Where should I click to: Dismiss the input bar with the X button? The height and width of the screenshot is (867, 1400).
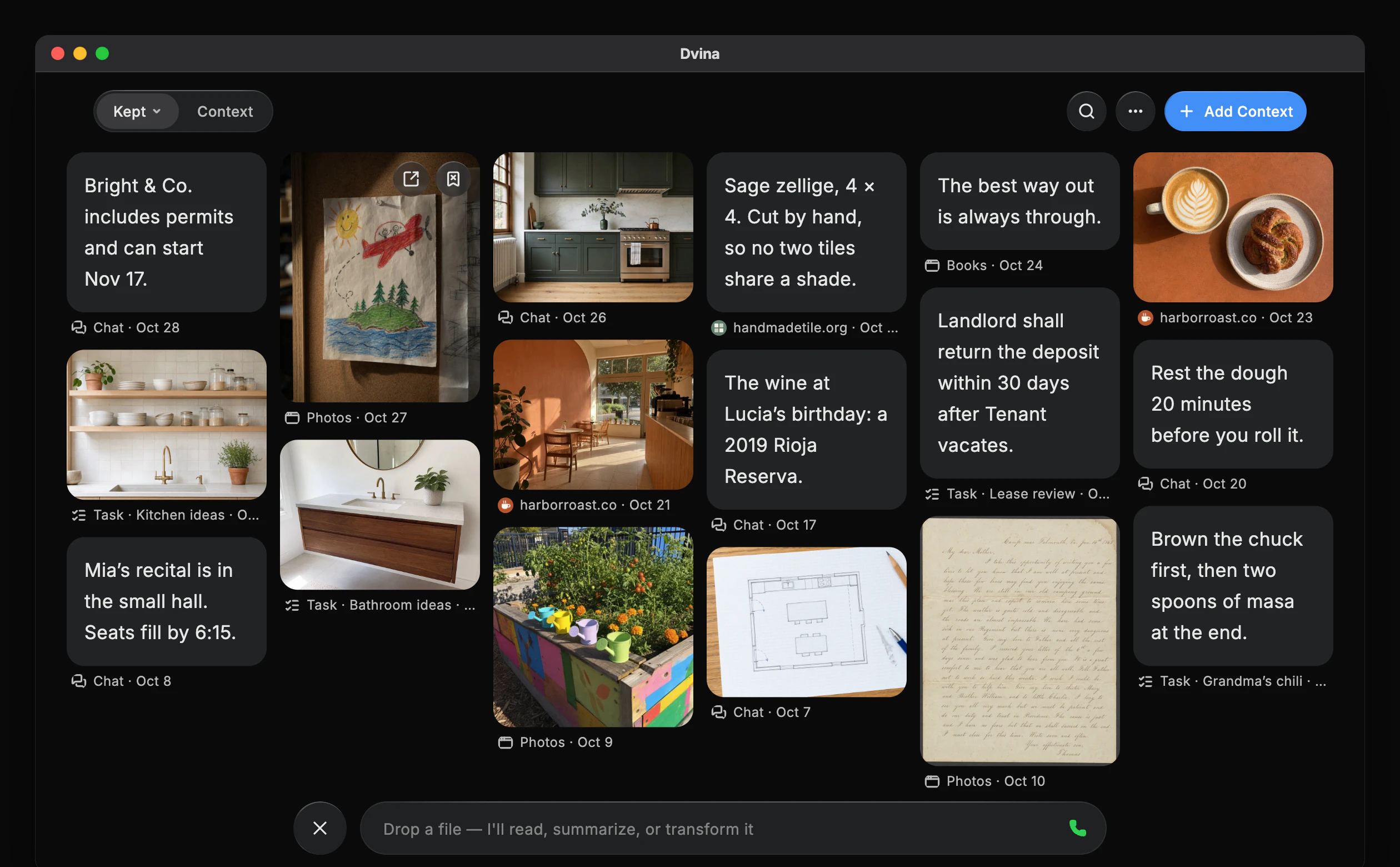click(x=320, y=828)
